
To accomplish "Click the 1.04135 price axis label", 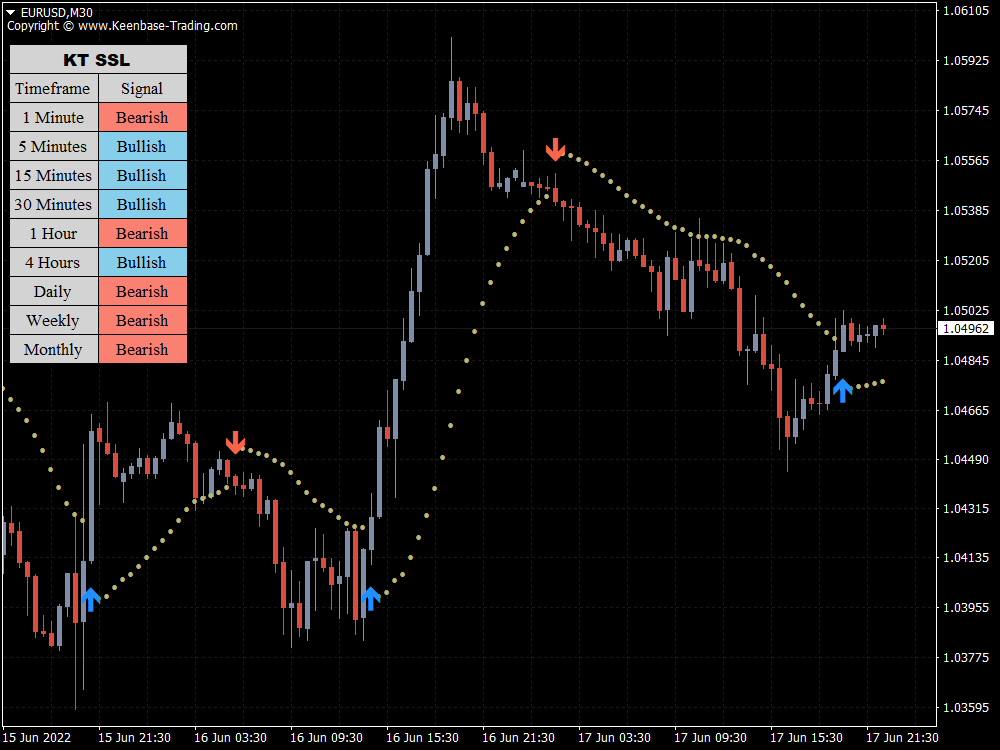I will click(966, 558).
